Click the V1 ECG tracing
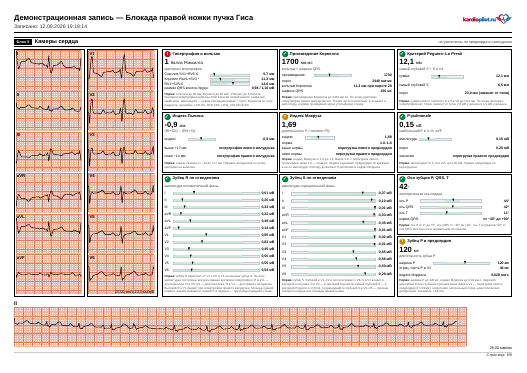 [122, 70]
